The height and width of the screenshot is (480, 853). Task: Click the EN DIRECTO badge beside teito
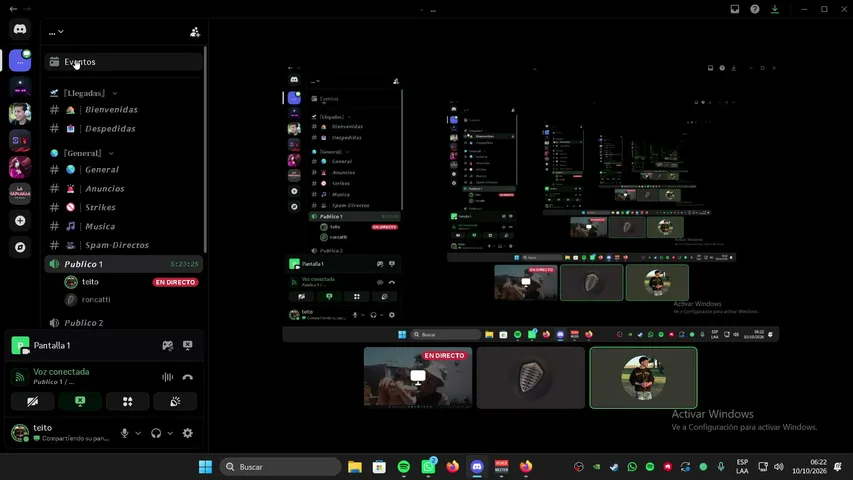click(x=175, y=282)
